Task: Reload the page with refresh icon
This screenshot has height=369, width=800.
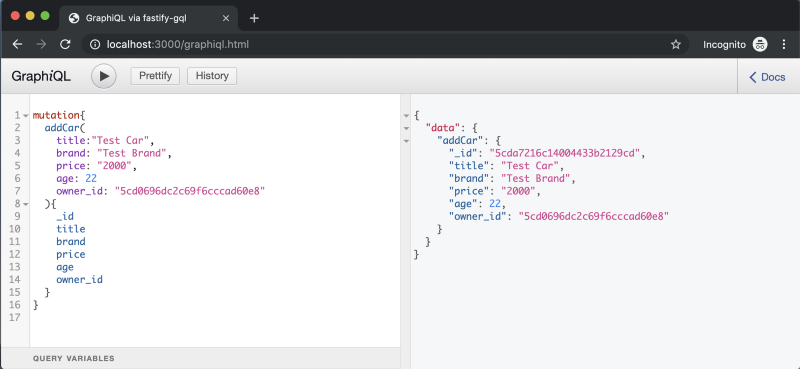Action: click(x=65, y=44)
